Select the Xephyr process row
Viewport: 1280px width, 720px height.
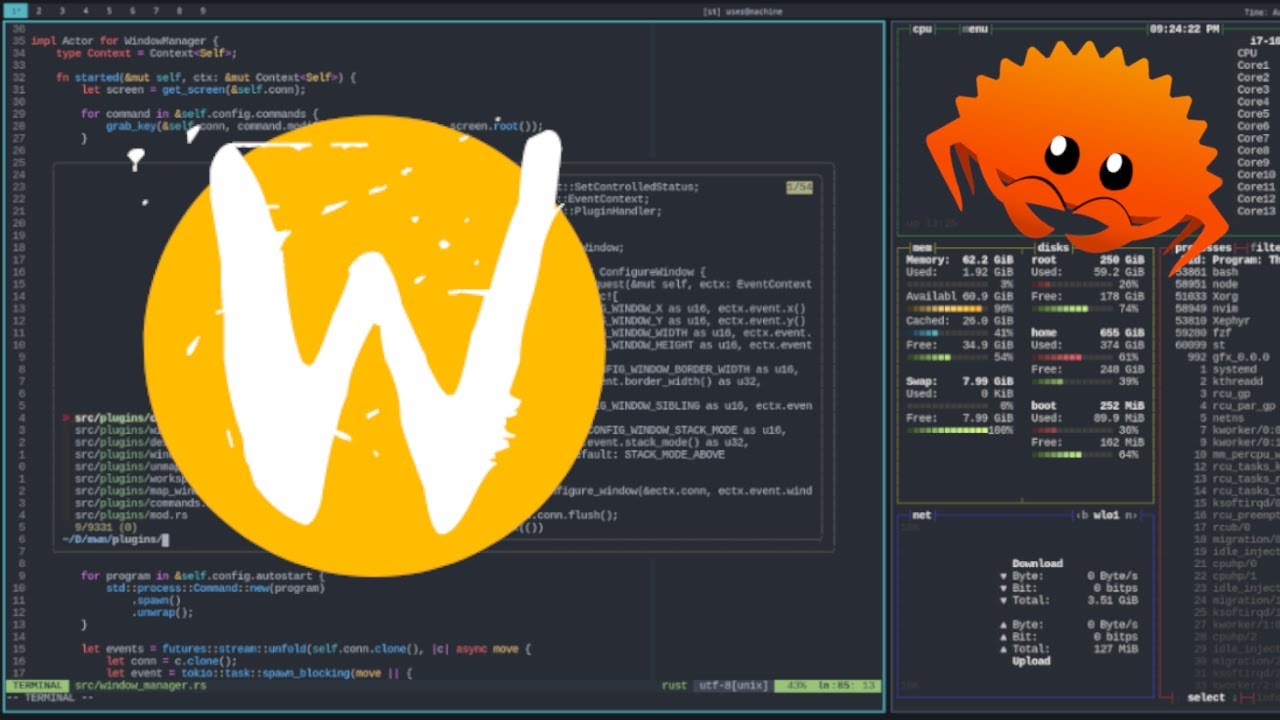(1227, 321)
